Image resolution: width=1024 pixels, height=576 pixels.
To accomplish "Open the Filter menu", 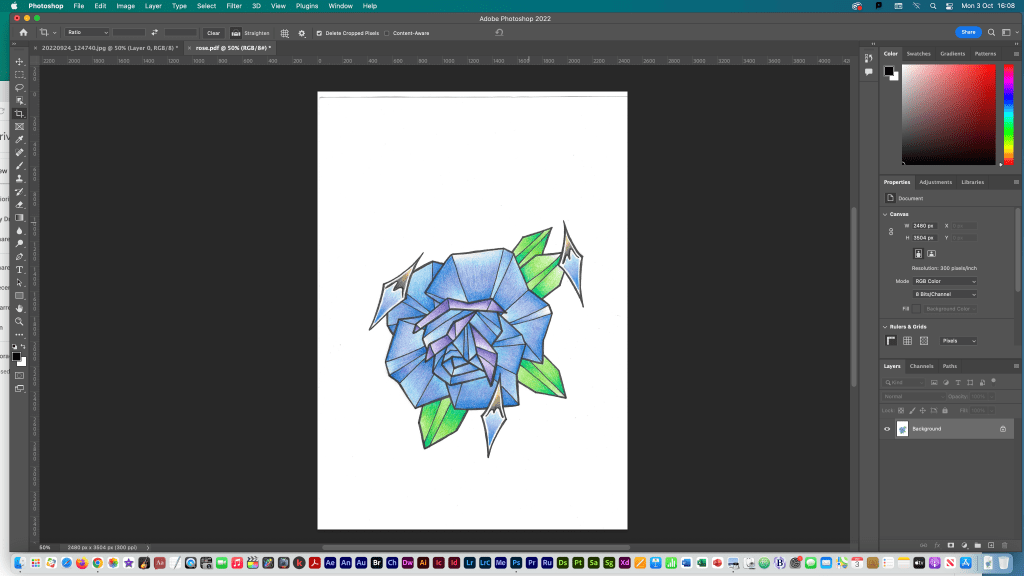I will pos(234,6).
